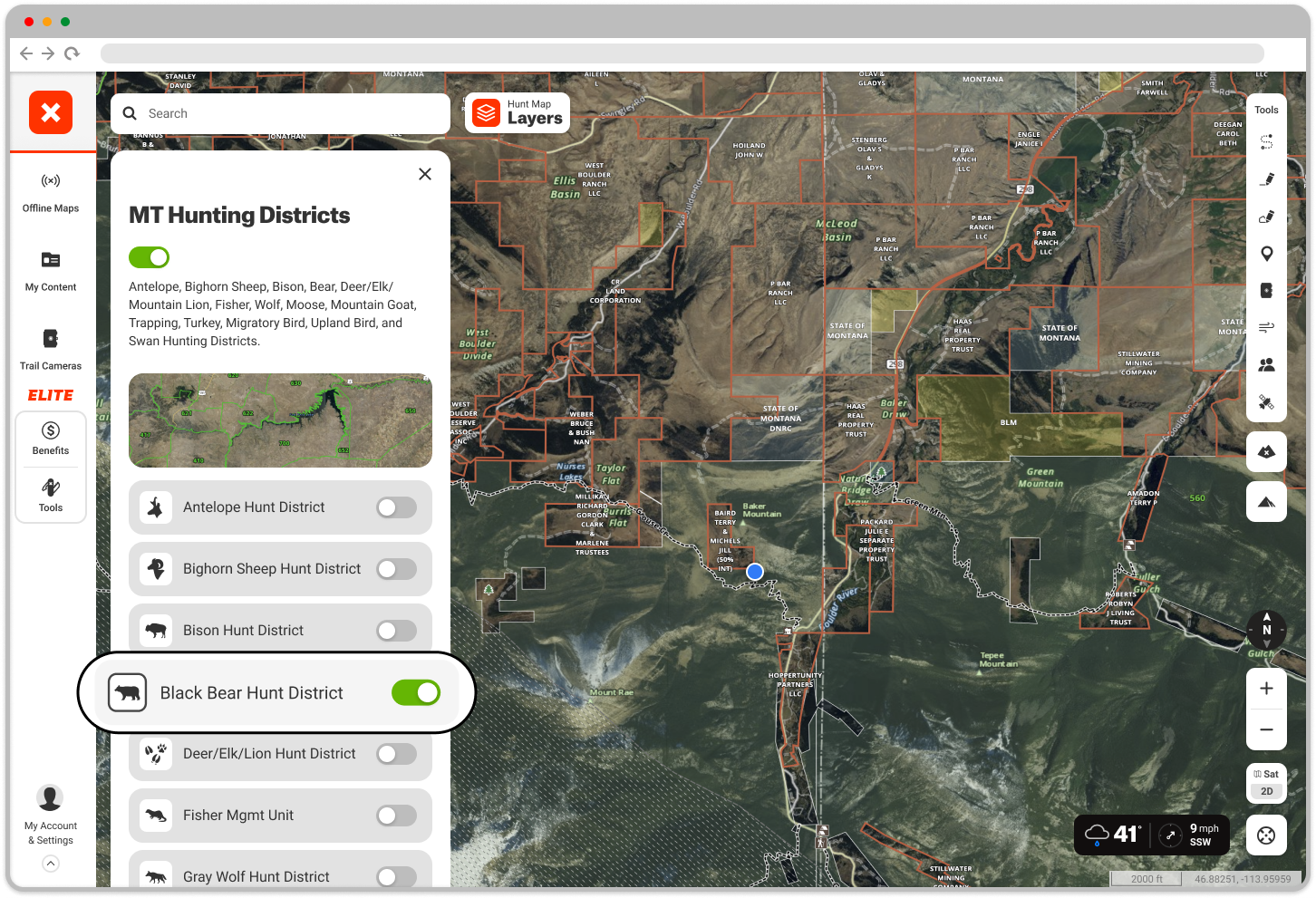Open Elite Tools in left sidebar
Viewport: 1316px width, 898px height.
pyautogui.click(x=51, y=496)
